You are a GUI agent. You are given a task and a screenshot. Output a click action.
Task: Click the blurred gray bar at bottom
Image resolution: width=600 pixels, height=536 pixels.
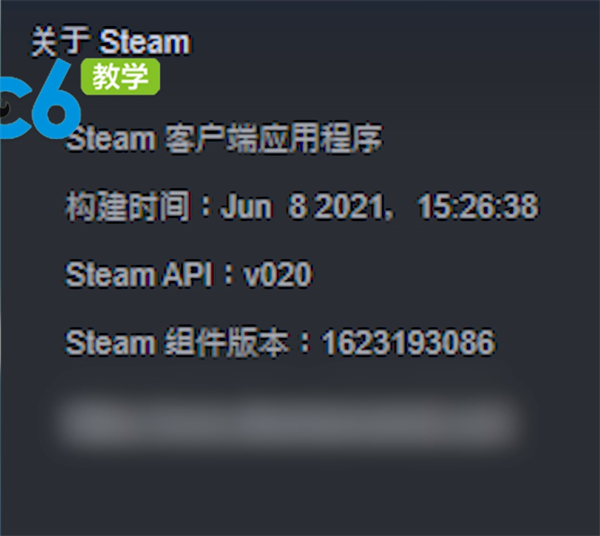tap(289, 422)
